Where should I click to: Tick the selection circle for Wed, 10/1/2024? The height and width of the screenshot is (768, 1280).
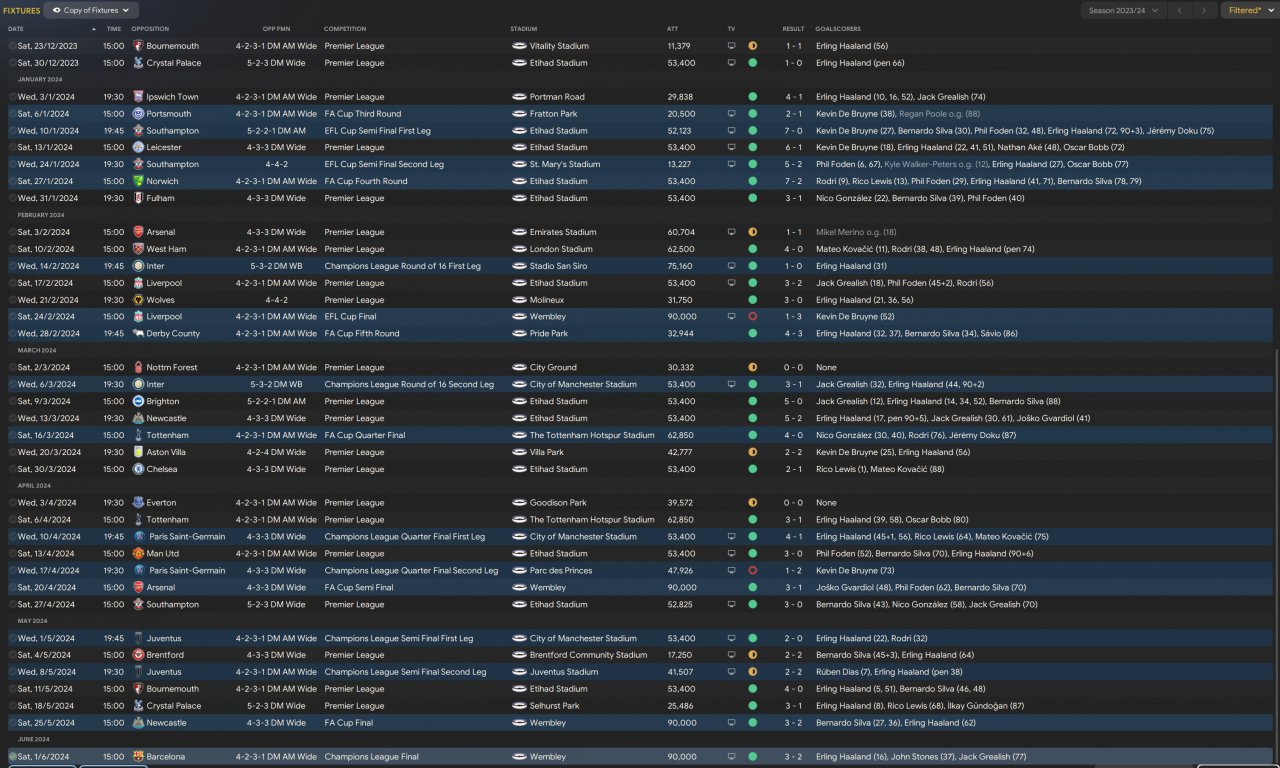[x=13, y=131]
